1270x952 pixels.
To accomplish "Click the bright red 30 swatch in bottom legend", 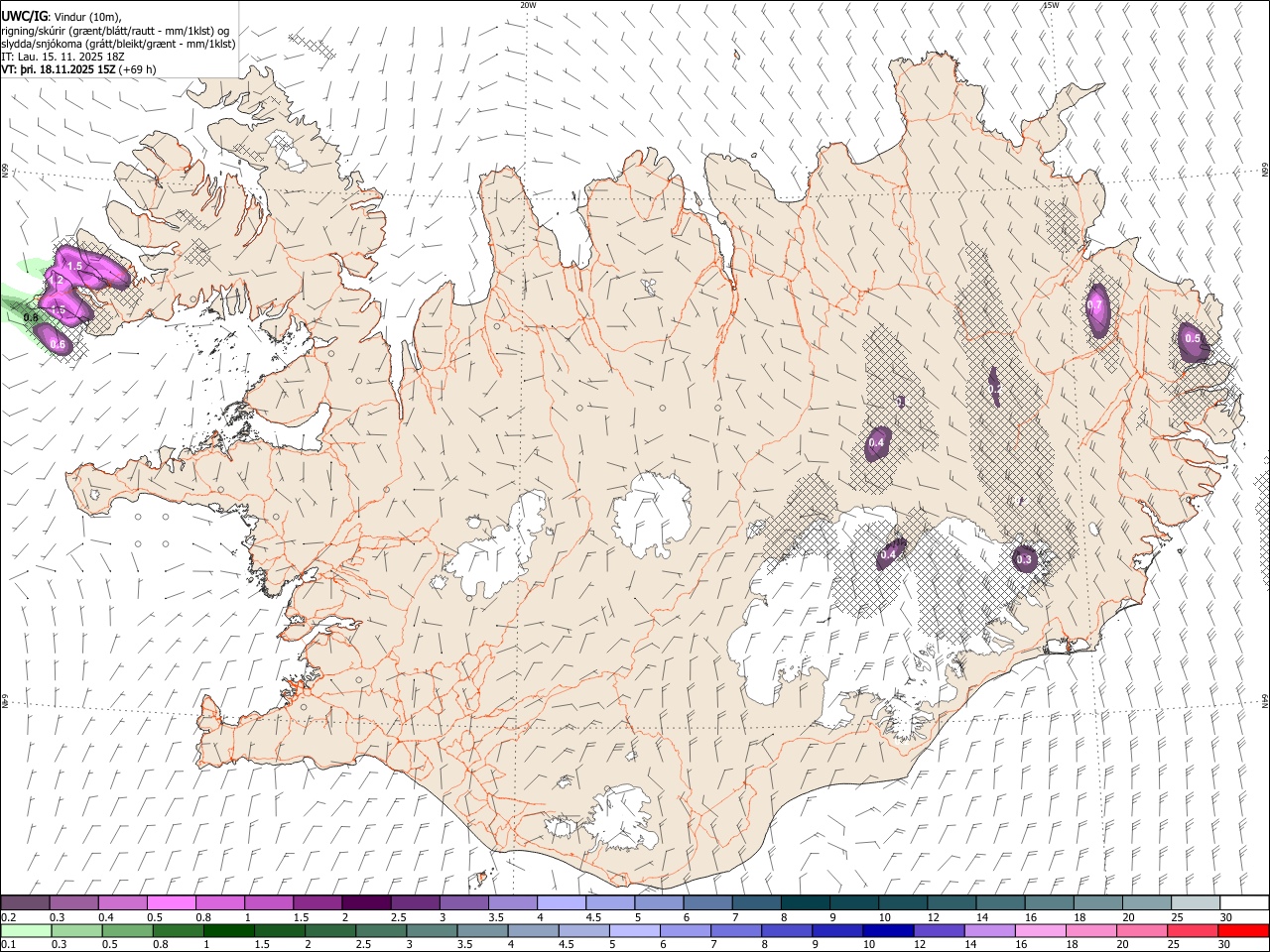I will (x=1243, y=930).
